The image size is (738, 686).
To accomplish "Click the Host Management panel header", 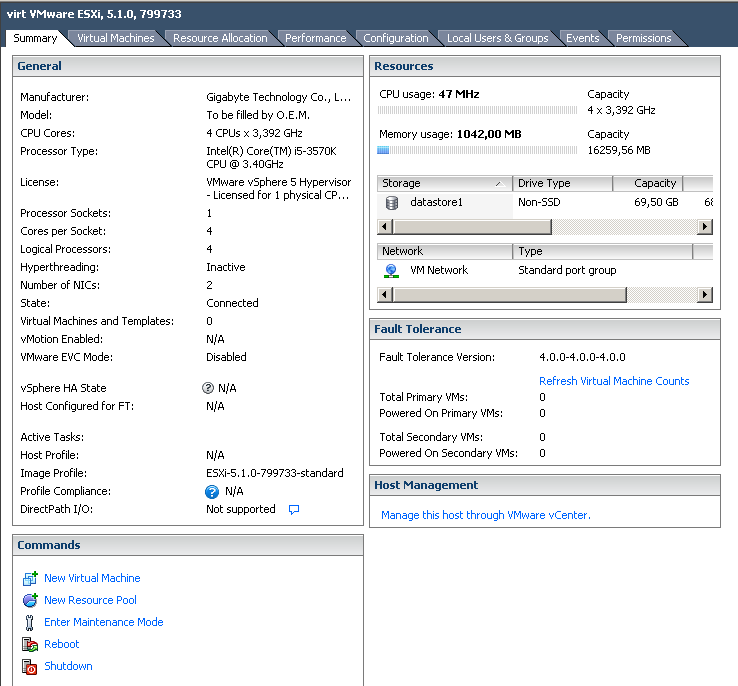I will pos(545,485).
